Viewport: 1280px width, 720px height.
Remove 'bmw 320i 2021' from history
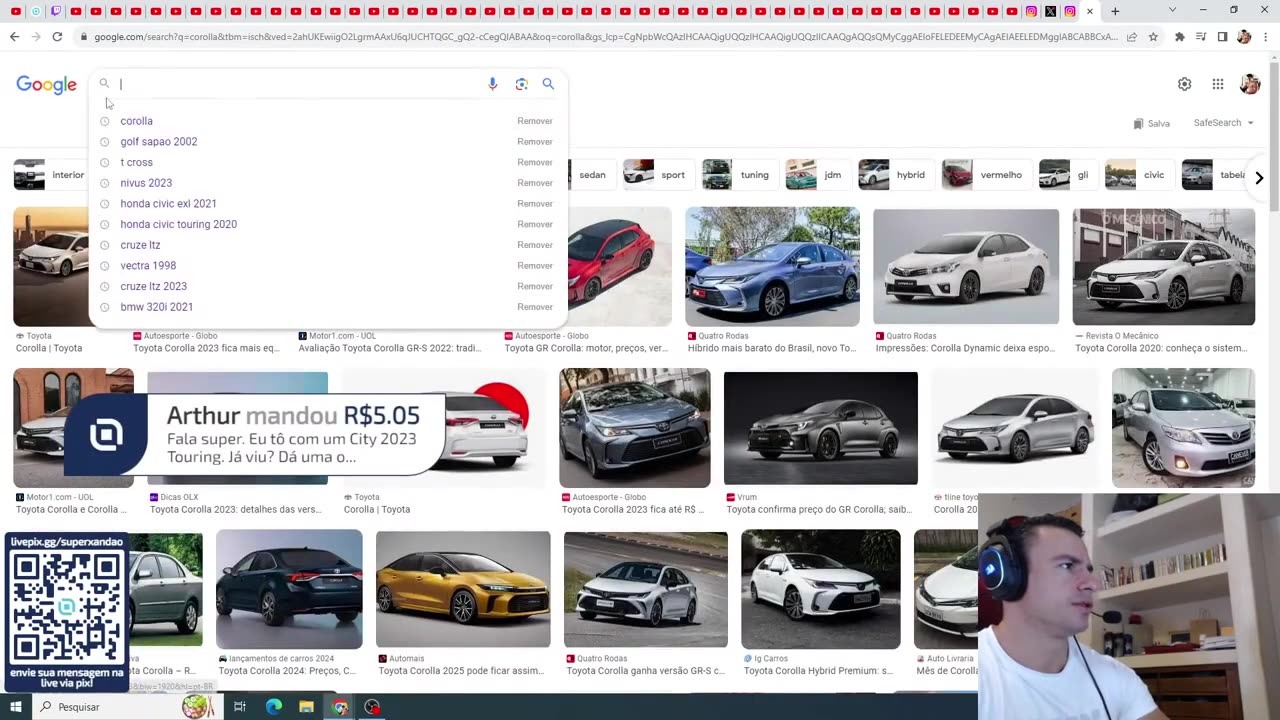point(535,307)
